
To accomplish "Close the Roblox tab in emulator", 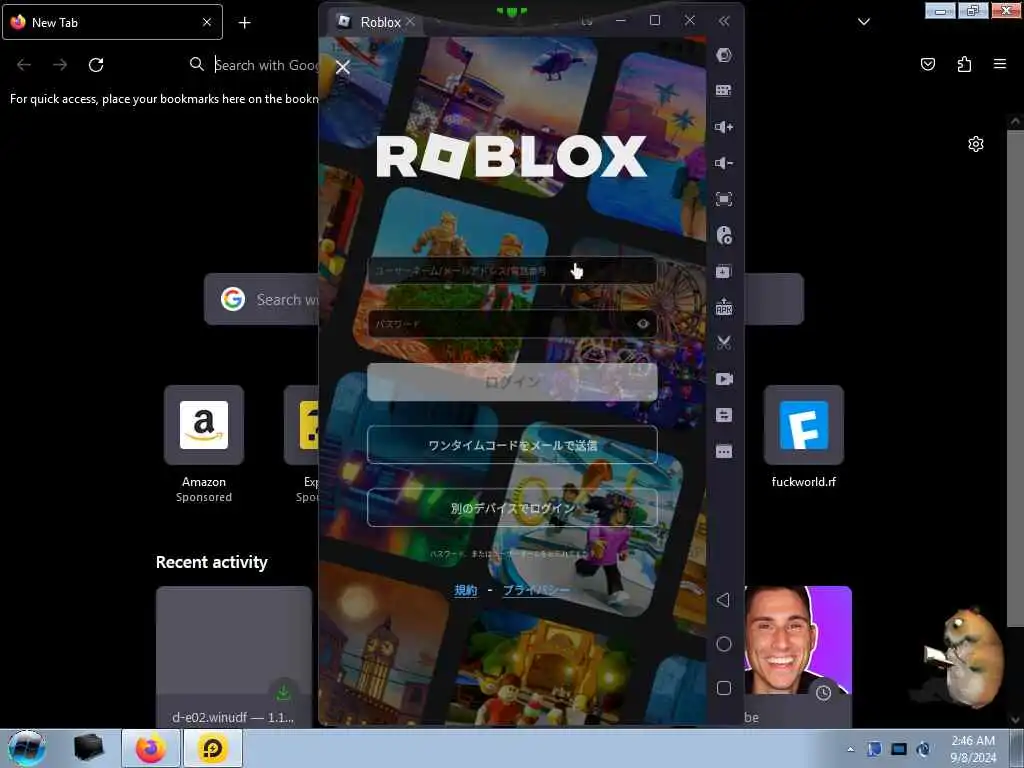I will click(x=410, y=22).
